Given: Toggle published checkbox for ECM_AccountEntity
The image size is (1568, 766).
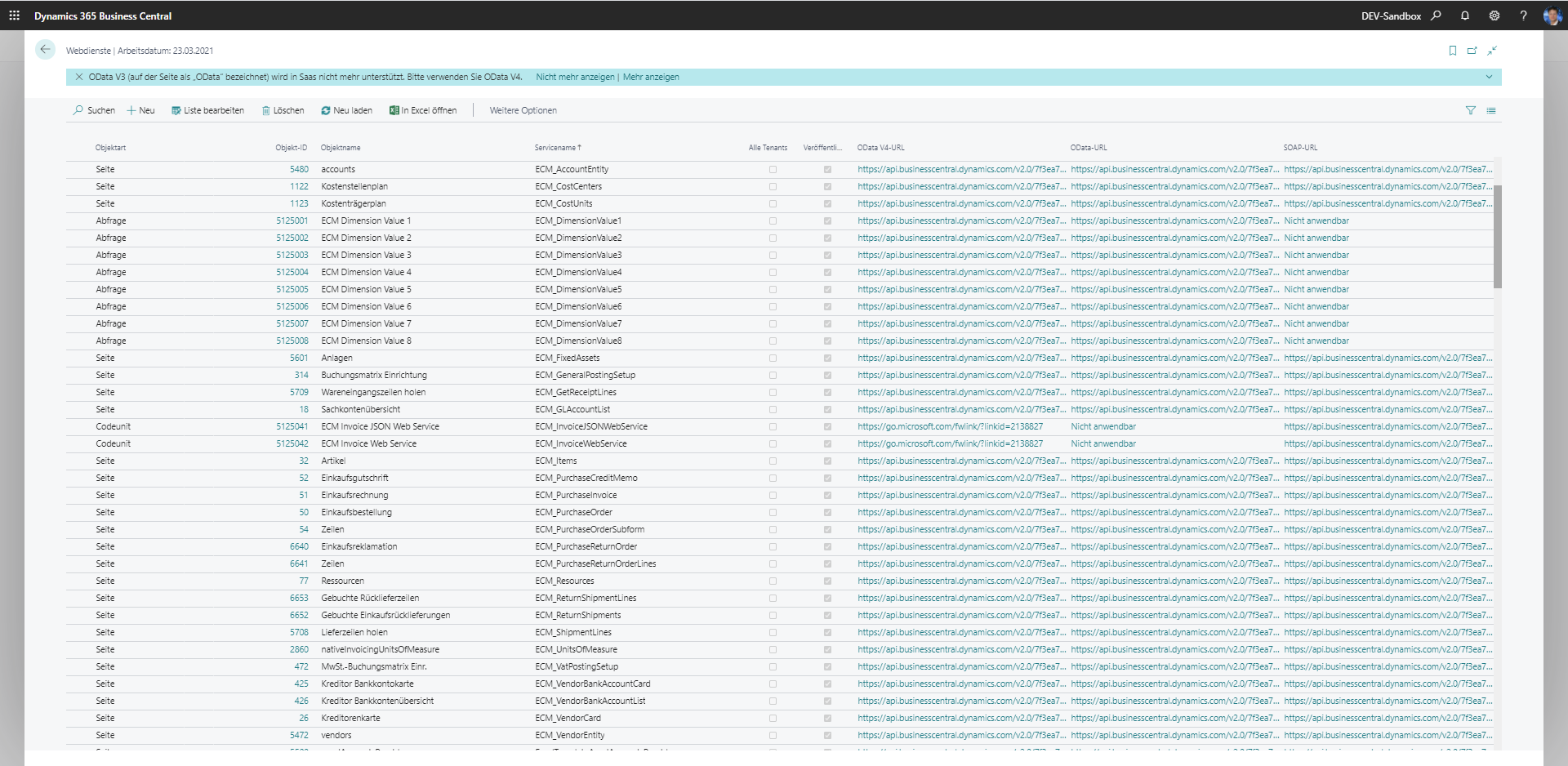Looking at the screenshot, I should 827,170.
